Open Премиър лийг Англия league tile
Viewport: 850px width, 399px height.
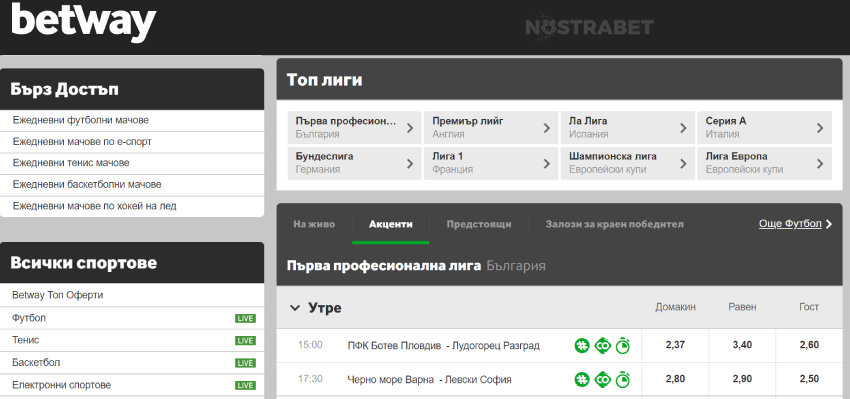coord(491,127)
